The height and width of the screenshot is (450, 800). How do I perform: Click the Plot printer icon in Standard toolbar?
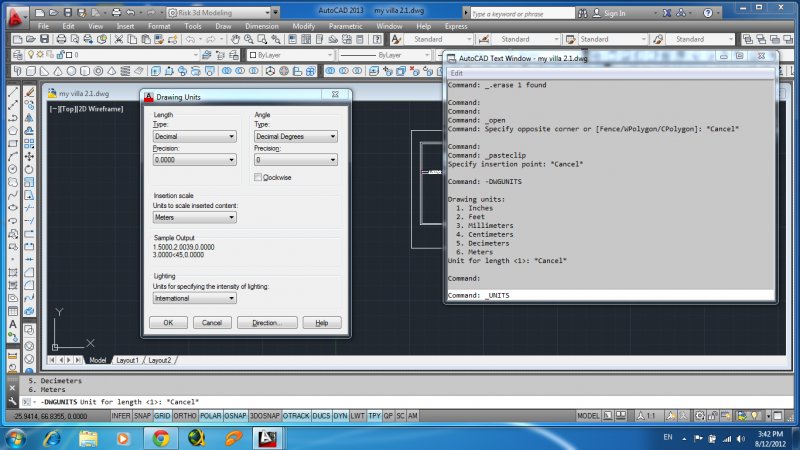61,39
